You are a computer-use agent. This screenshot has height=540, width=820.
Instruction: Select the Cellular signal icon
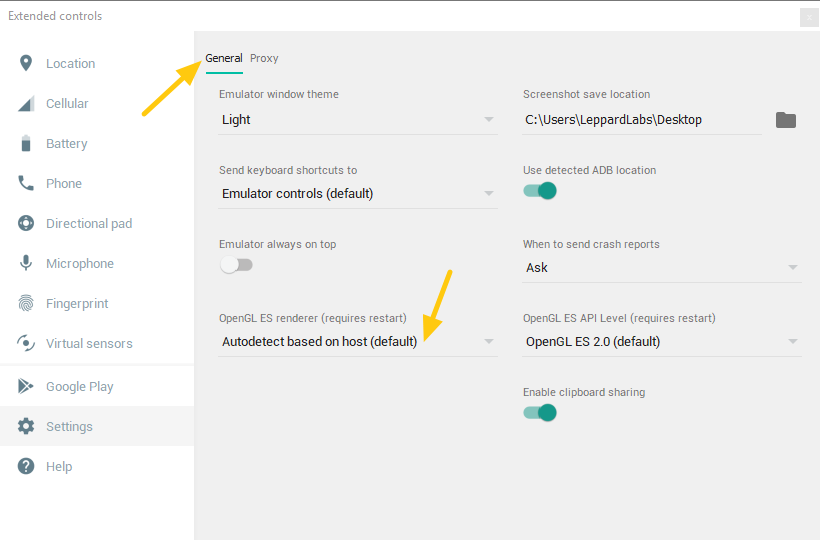[26, 104]
